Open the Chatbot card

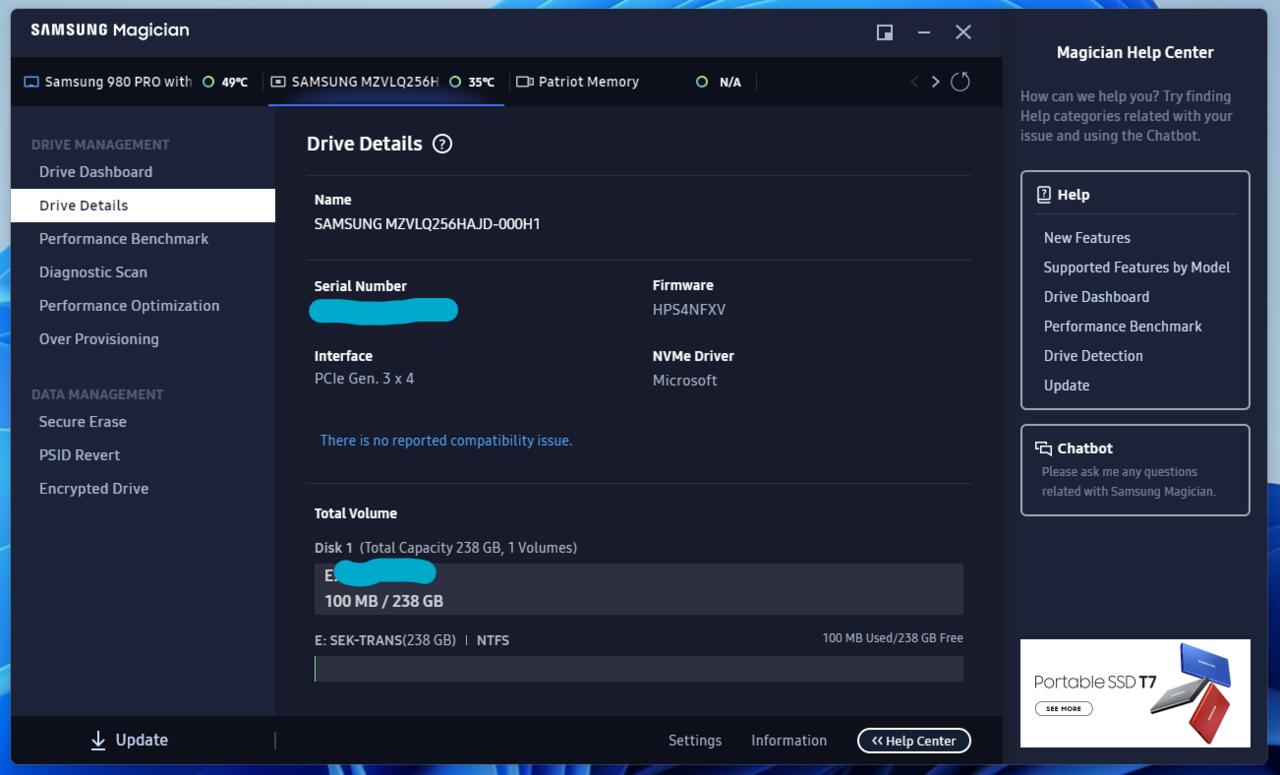pyautogui.click(x=1135, y=470)
